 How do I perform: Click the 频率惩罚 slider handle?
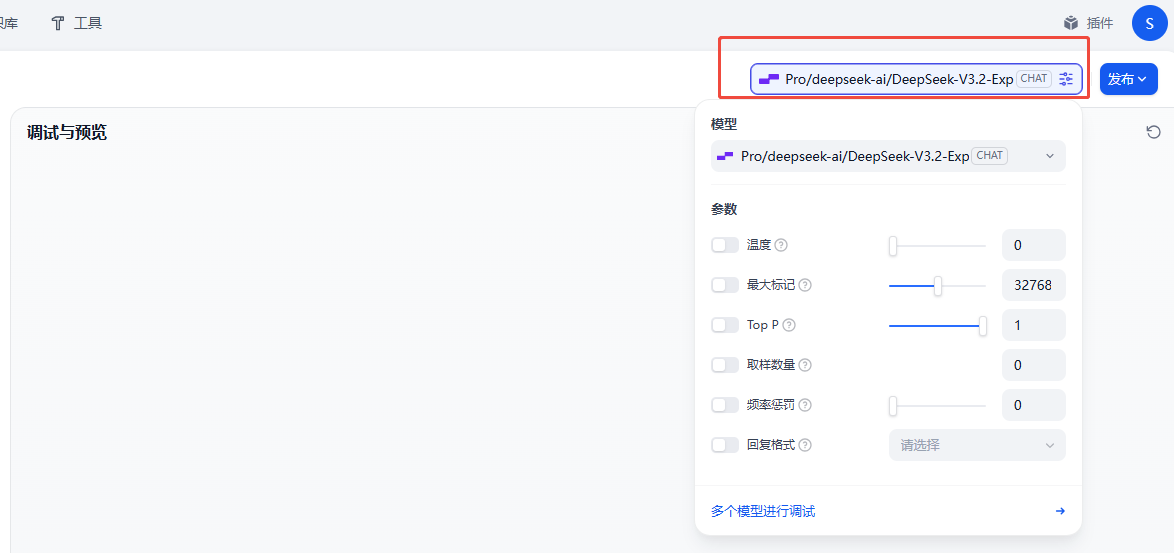pos(892,406)
